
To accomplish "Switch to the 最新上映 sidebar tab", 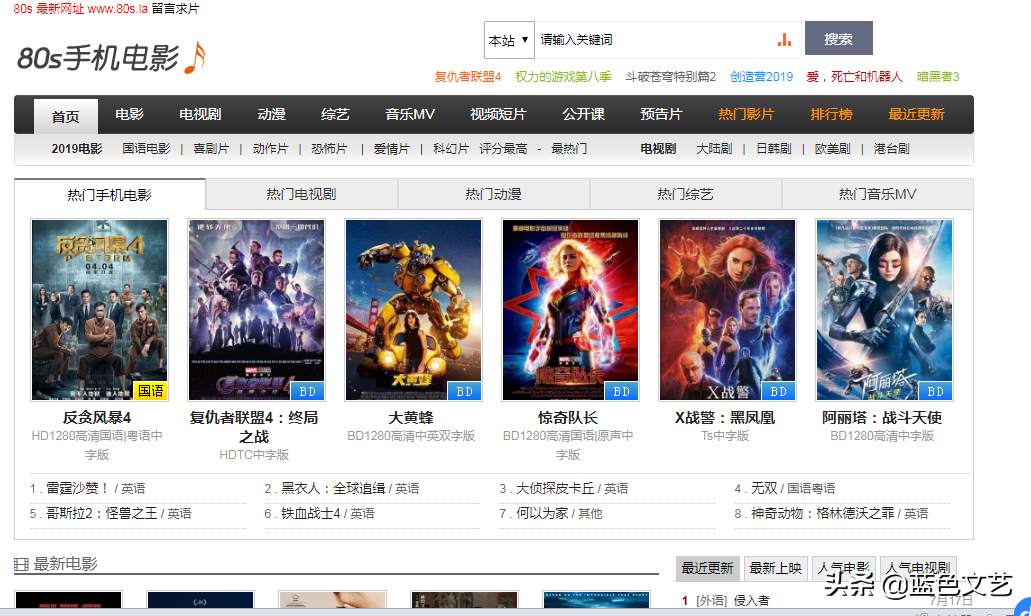I will pos(775,568).
